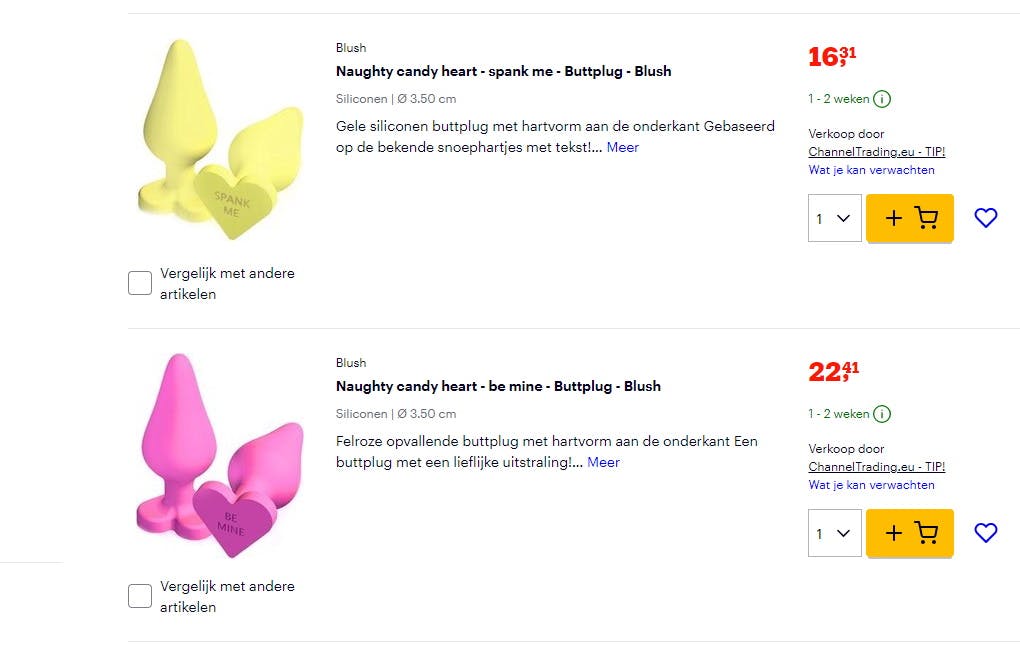
Task: Expand description with Meer on yellow product
Action: (x=622, y=147)
